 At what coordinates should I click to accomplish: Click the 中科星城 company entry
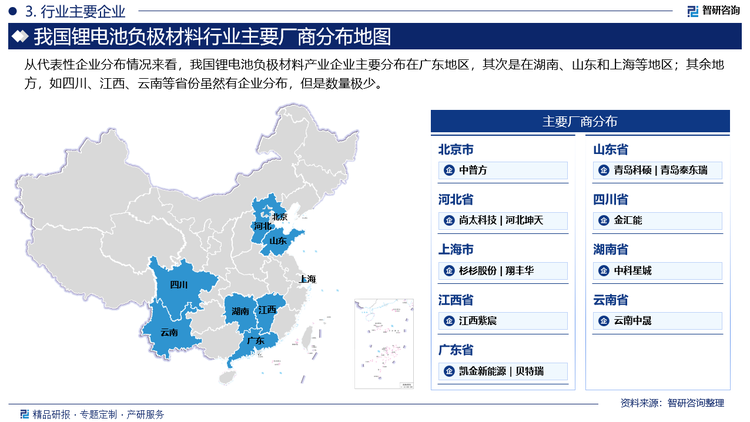(658, 271)
